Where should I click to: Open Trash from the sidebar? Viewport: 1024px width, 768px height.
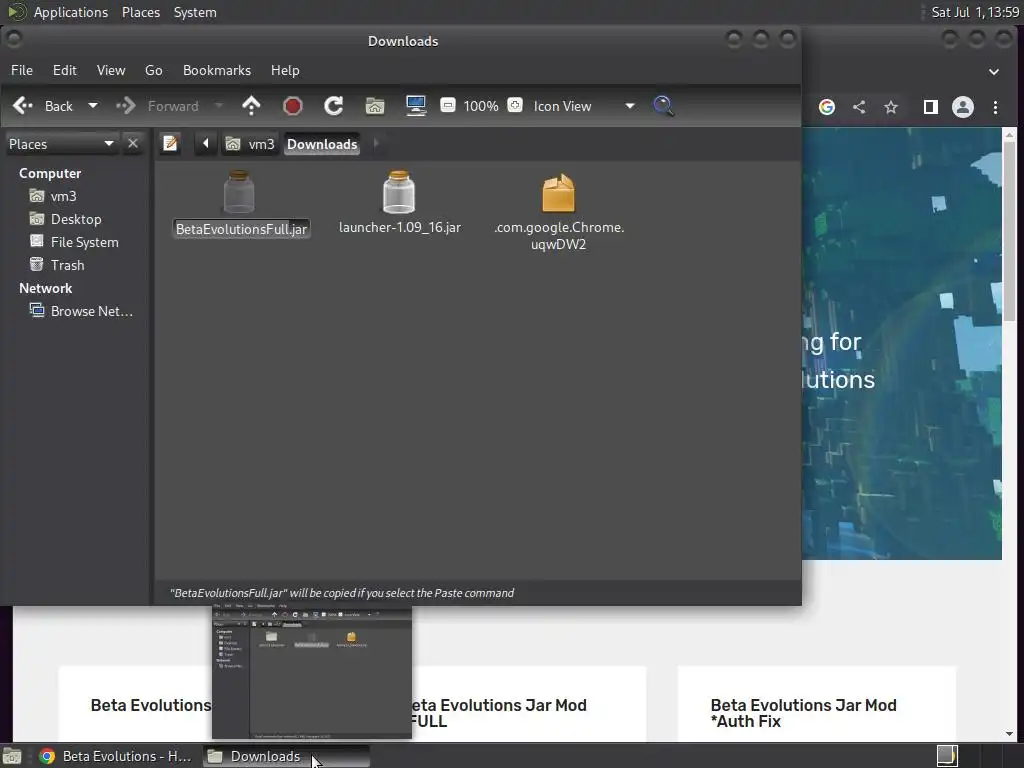point(67,264)
